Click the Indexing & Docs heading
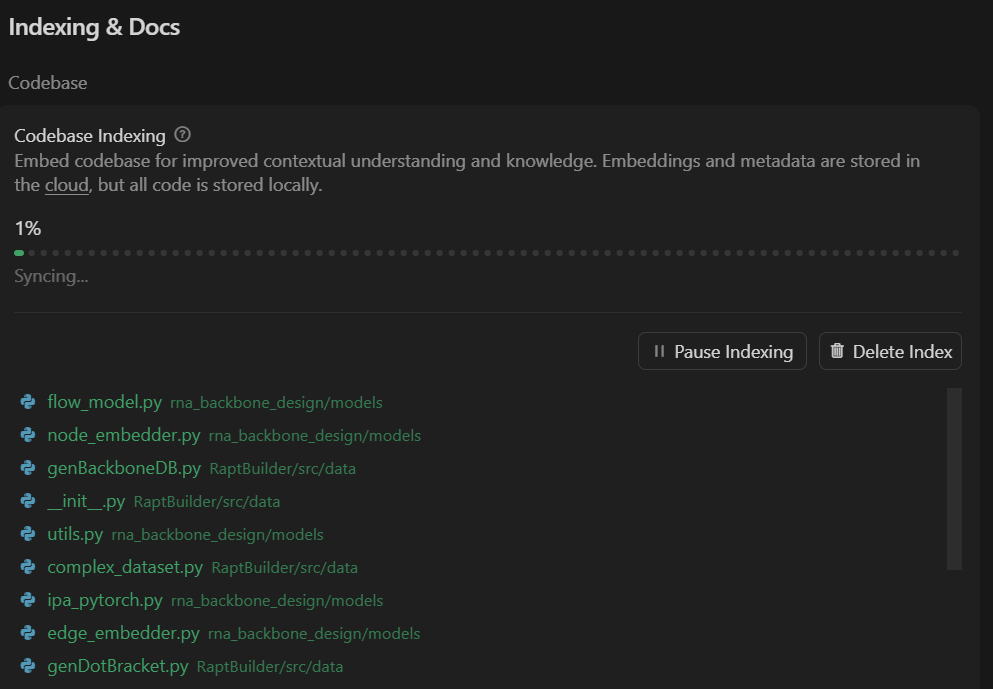This screenshot has height=689, width=993. (x=94, y=27)
